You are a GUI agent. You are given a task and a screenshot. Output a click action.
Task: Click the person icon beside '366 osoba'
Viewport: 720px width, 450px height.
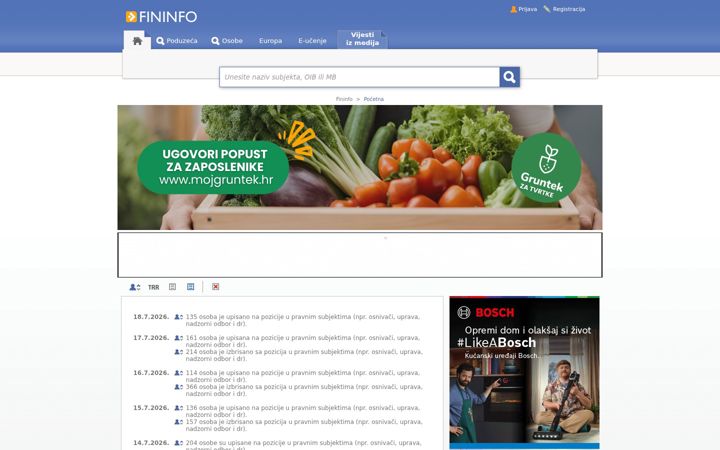pos(179,387)
